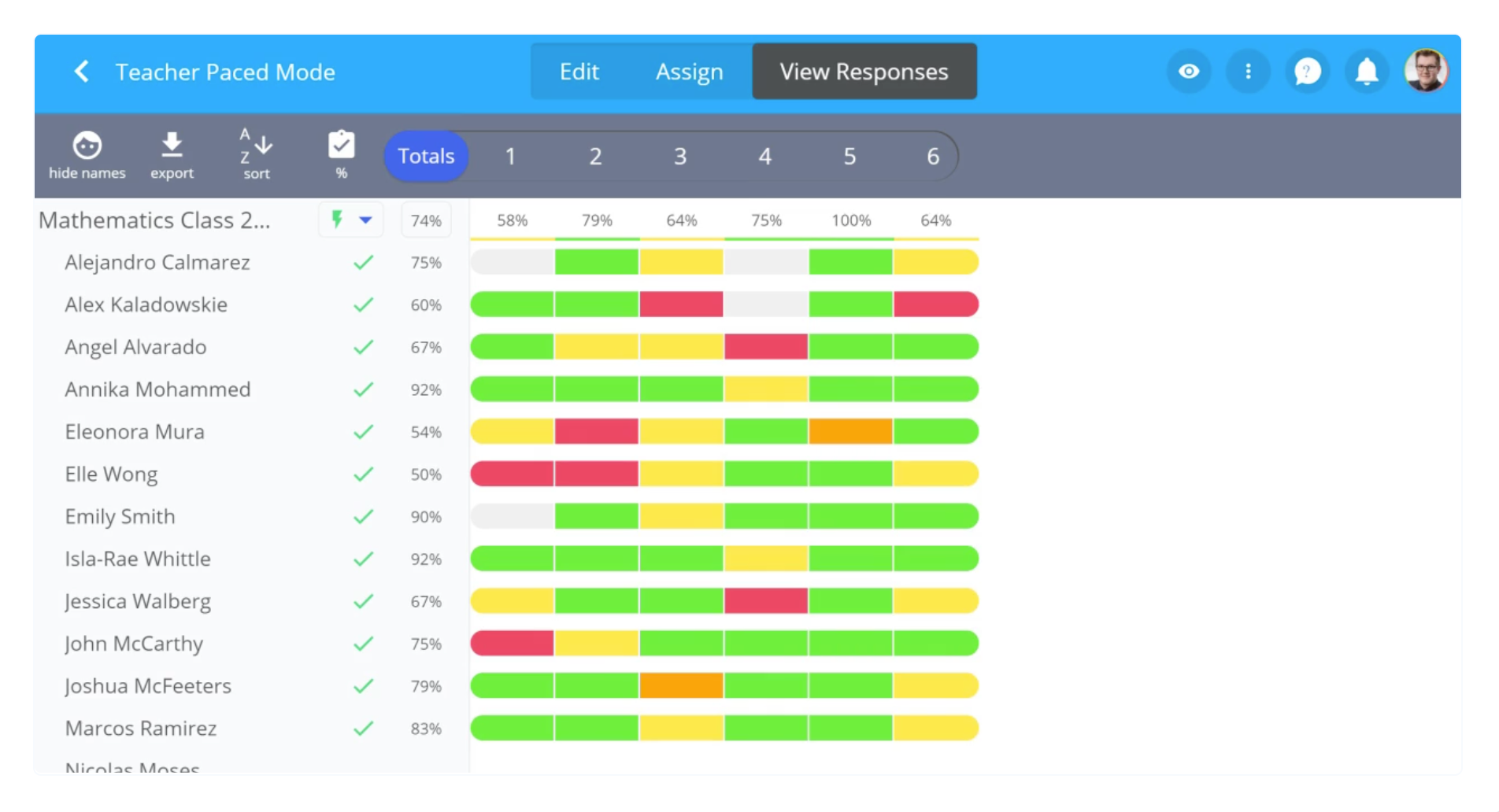Open the help chat bubble icon
This screenshot has height=812, width=1499.
(x=1307, y=72)
